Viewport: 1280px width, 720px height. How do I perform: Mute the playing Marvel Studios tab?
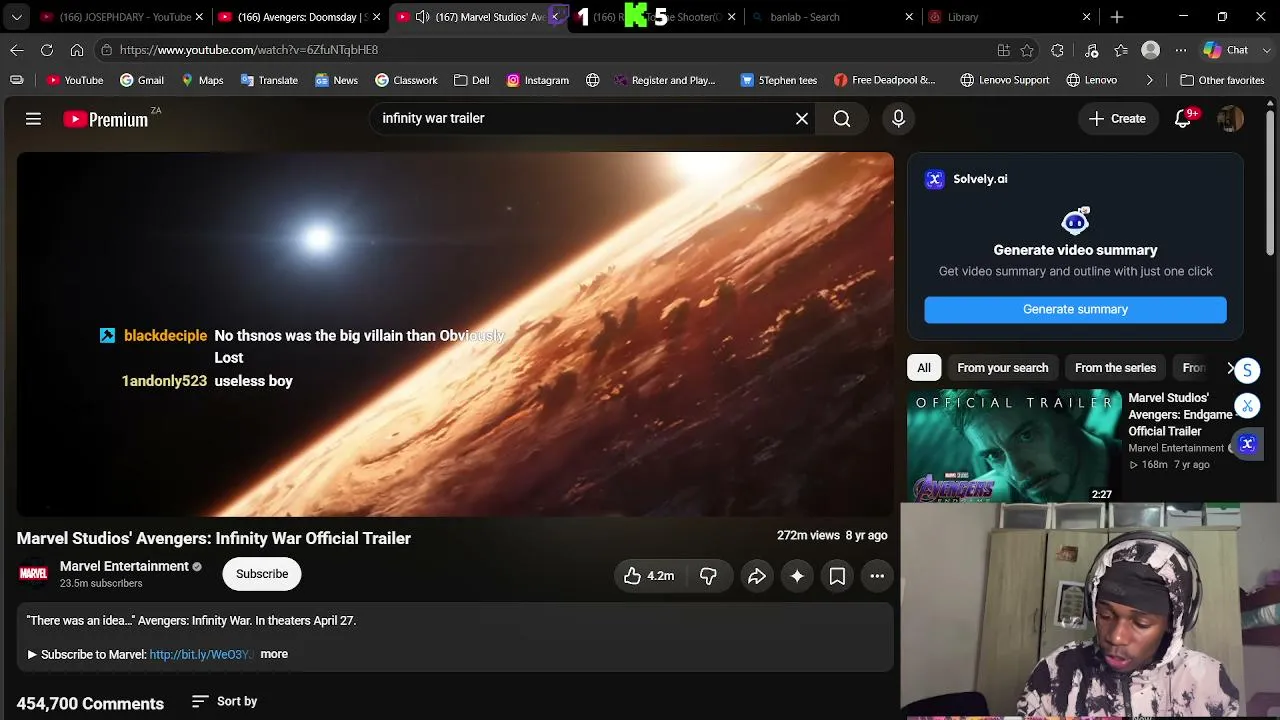tap(422, 17)
